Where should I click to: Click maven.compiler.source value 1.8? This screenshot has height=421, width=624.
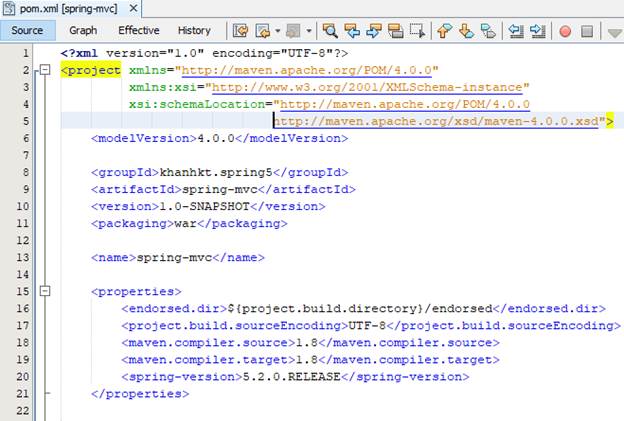306,343
